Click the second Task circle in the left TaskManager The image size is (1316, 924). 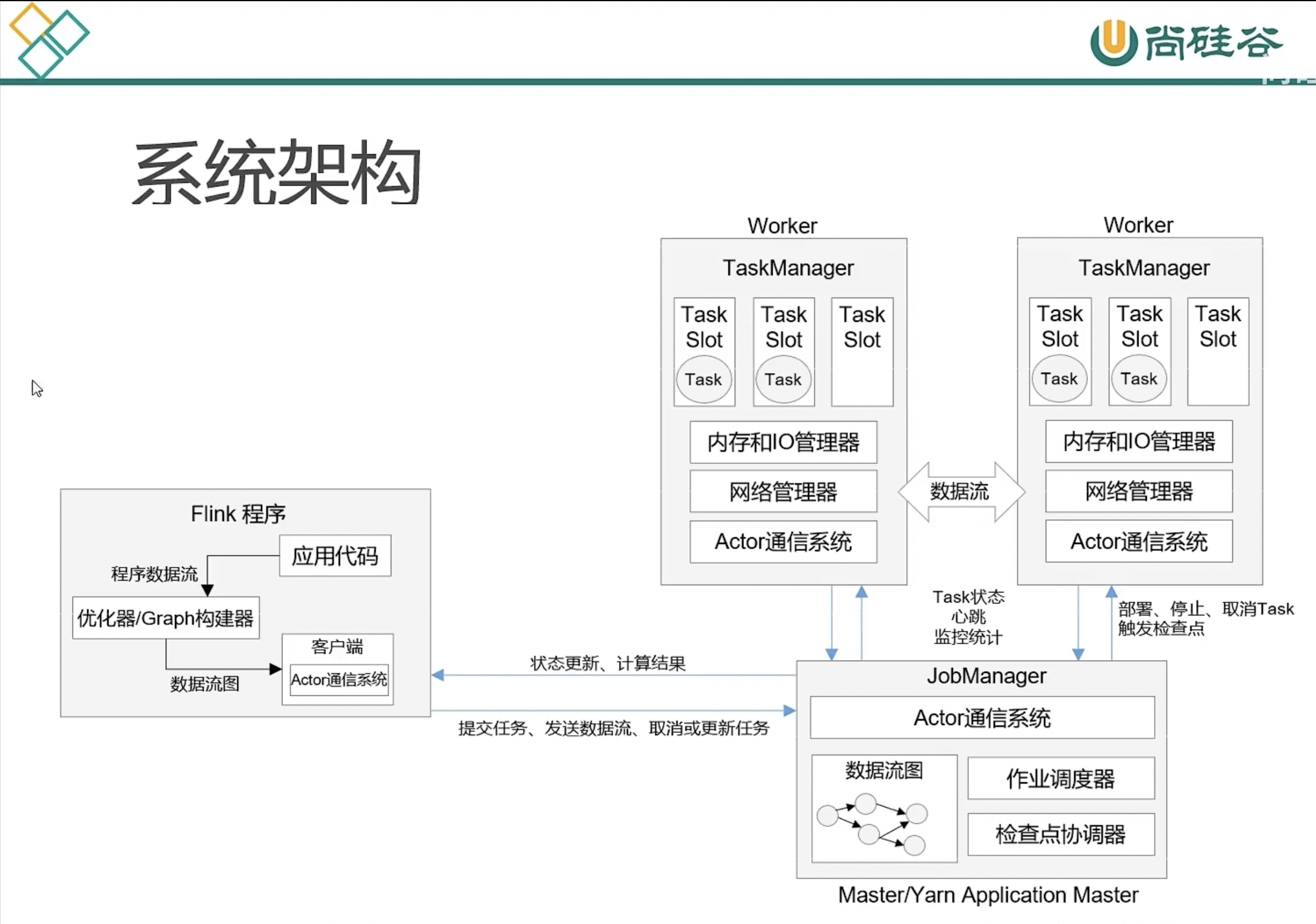784,379
